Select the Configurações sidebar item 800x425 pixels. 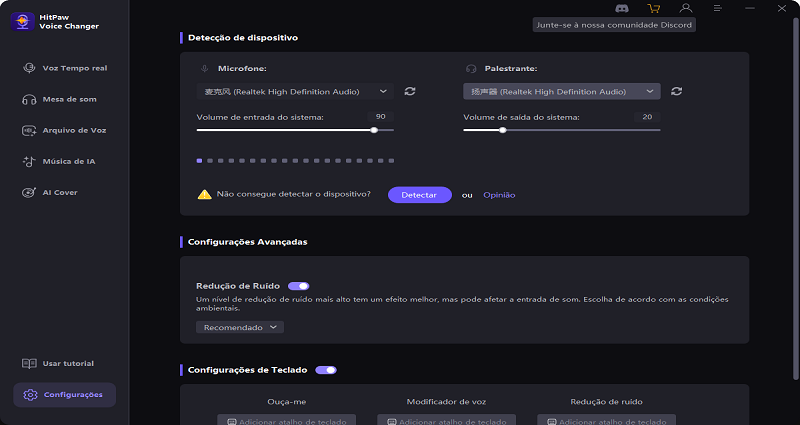pyautogui.click(x=65, y=395)
